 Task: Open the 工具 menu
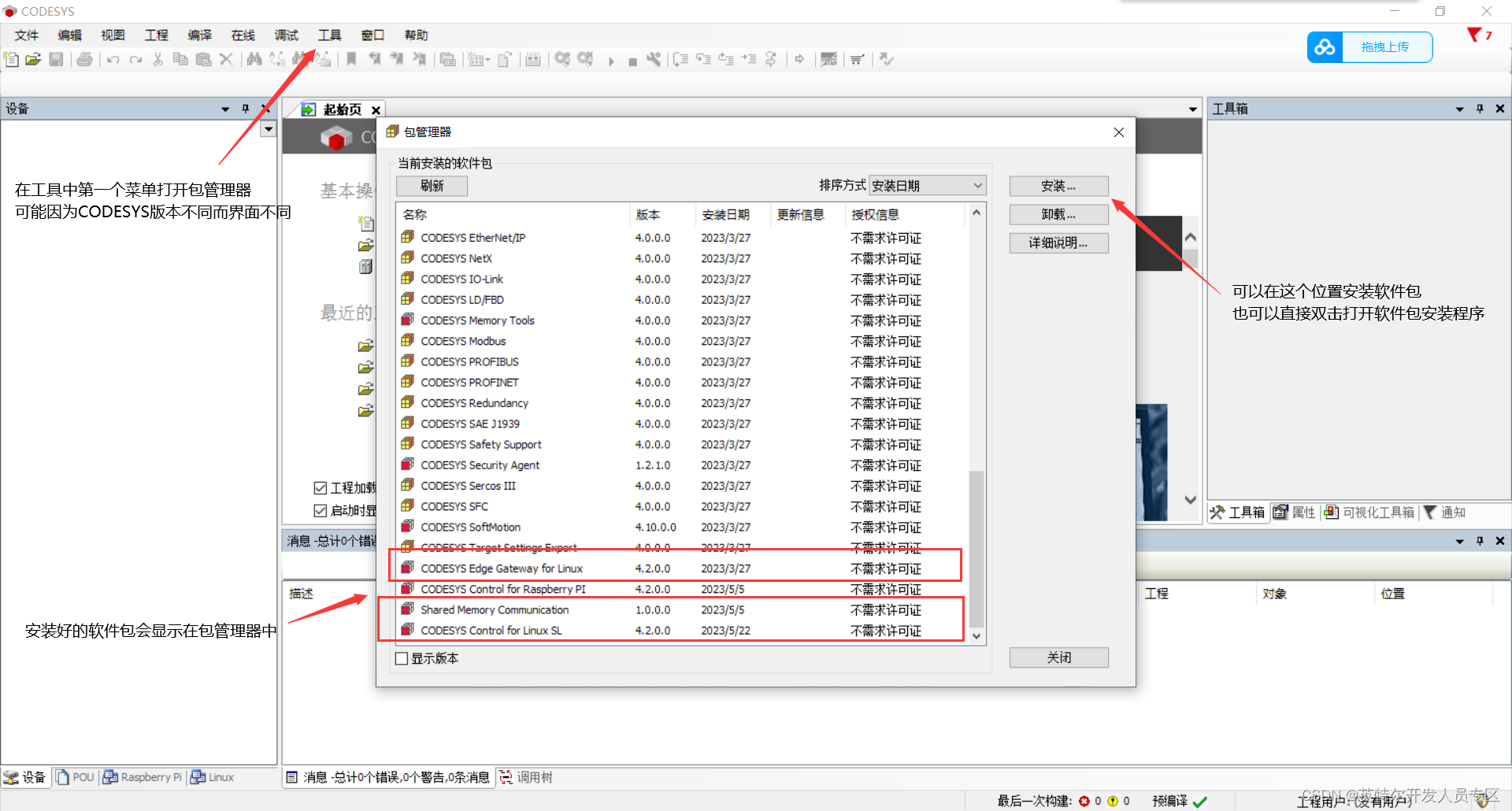coord(329,35)
